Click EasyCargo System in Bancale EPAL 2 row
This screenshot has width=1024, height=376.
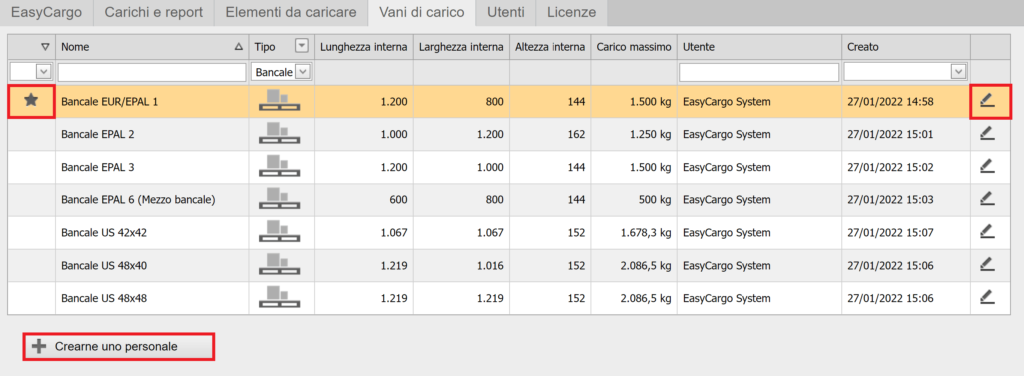pos(727,134)
